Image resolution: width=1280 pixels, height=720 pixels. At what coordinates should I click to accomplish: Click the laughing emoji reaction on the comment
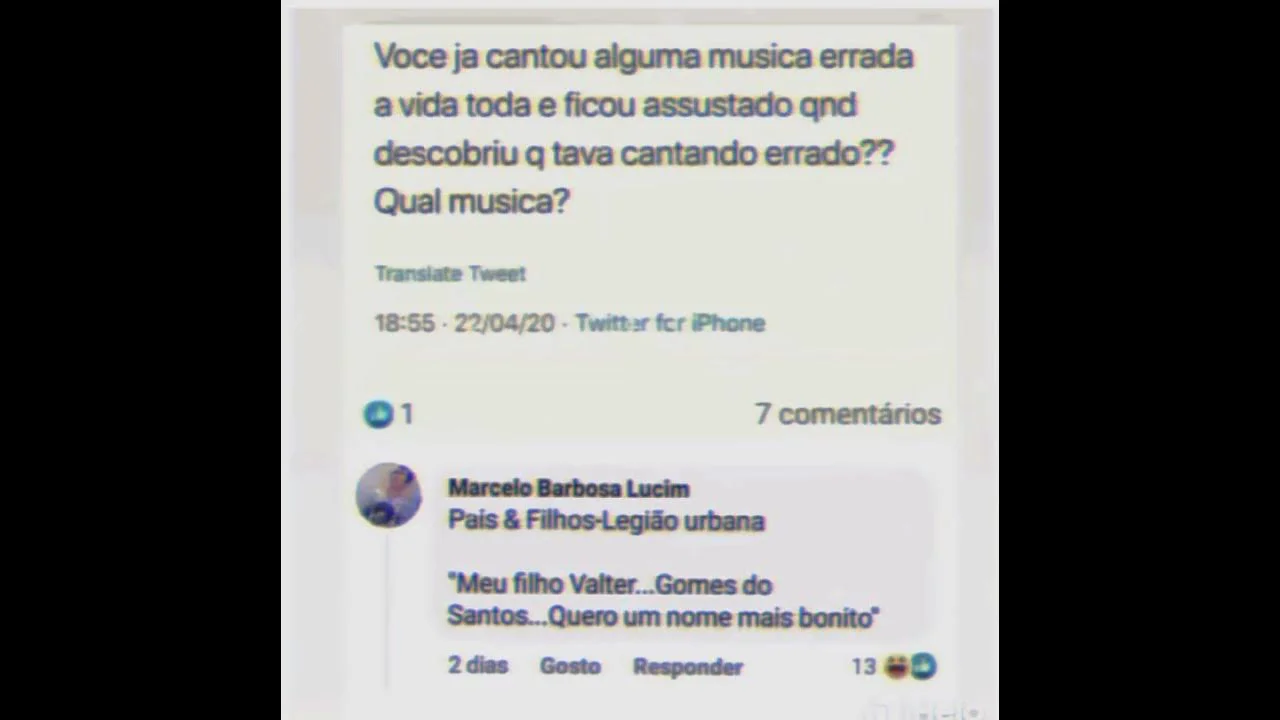(x=896, y=667)
